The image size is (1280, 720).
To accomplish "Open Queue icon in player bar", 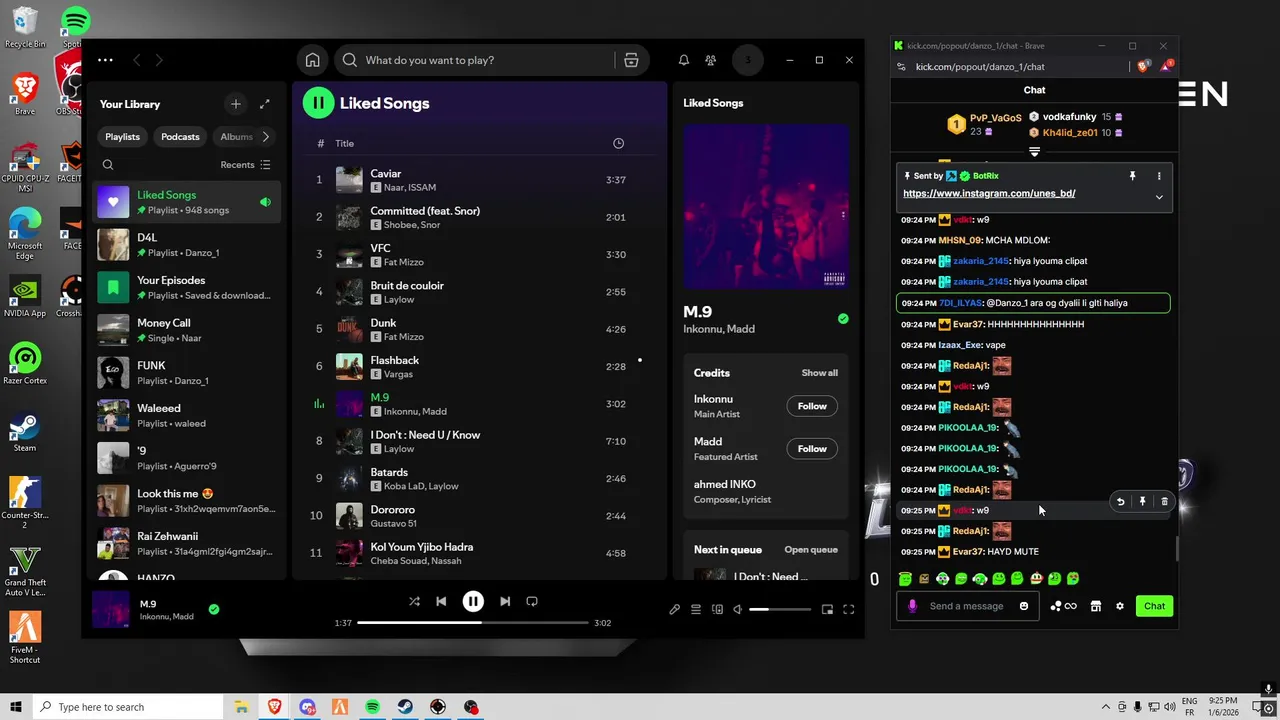I will pyautogui.click(x=696, y=609).
